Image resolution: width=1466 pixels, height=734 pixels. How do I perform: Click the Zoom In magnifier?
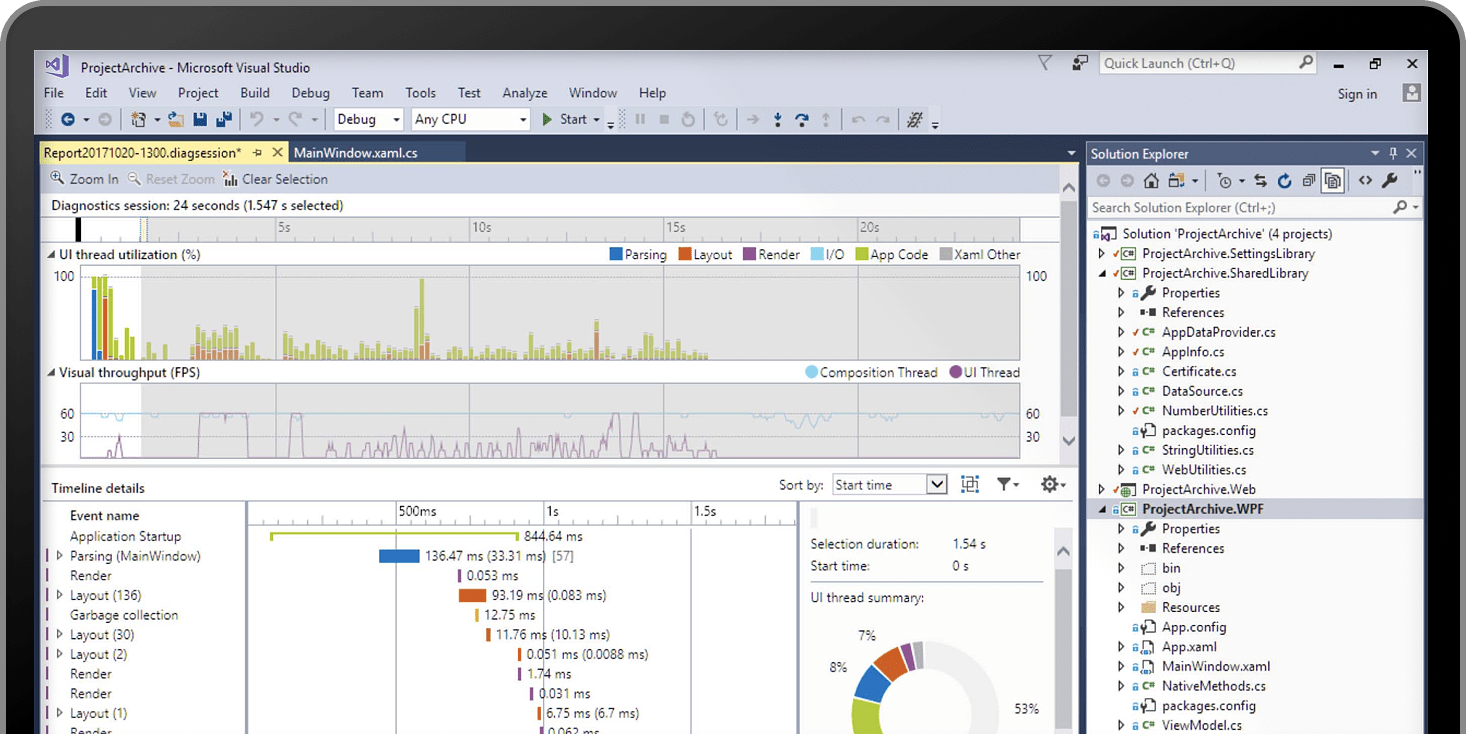coord(57,178)
